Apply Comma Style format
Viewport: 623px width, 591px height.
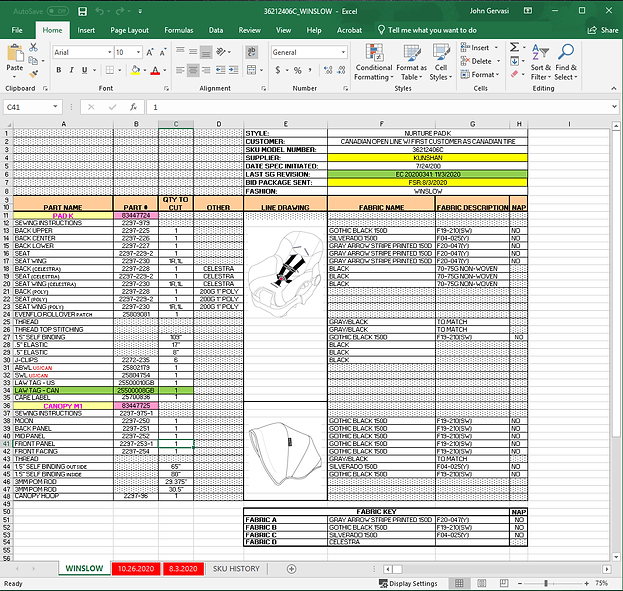pos(310,70)
